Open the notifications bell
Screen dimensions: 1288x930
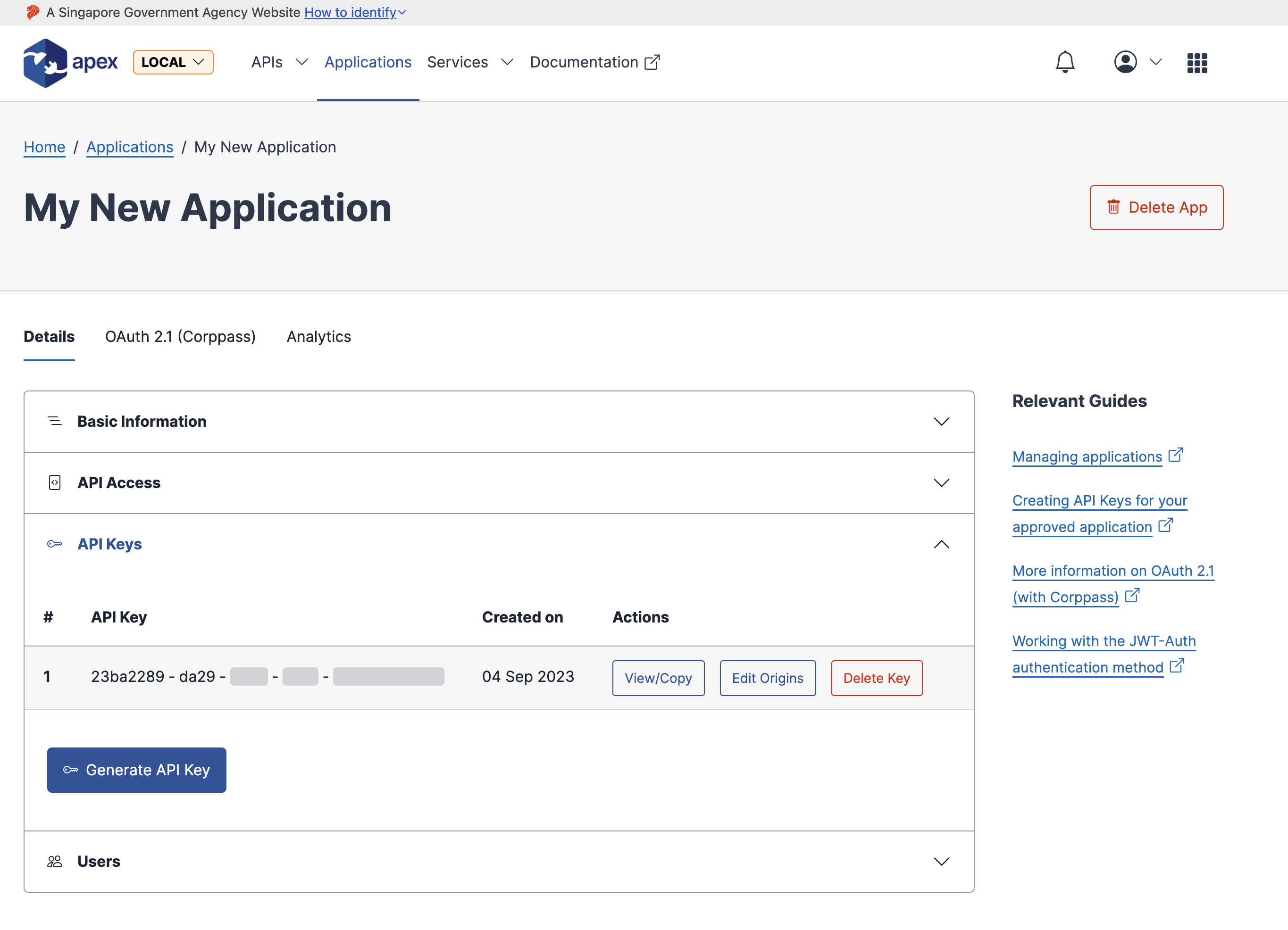[x=1065, y=62]
